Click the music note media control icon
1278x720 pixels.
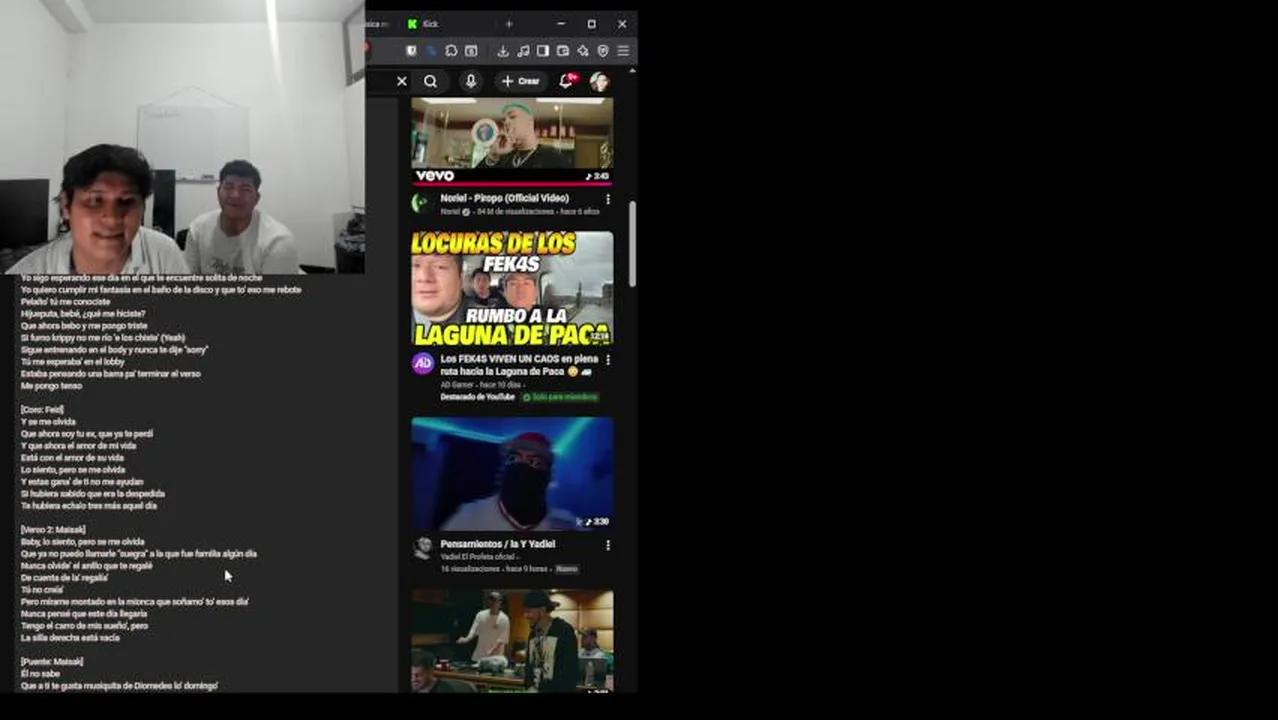point(523,51)
